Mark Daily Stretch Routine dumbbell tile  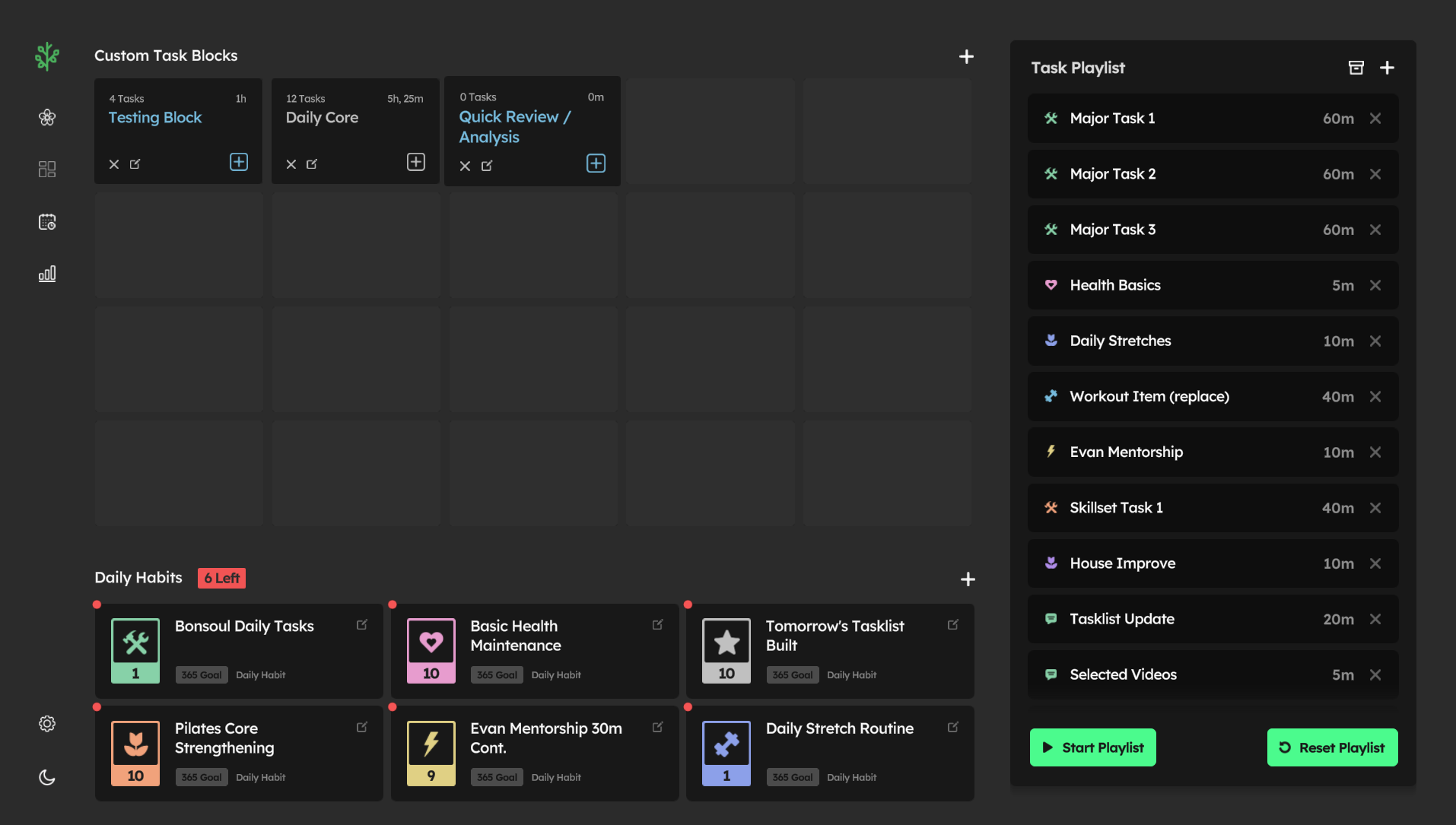click(726, 754)
